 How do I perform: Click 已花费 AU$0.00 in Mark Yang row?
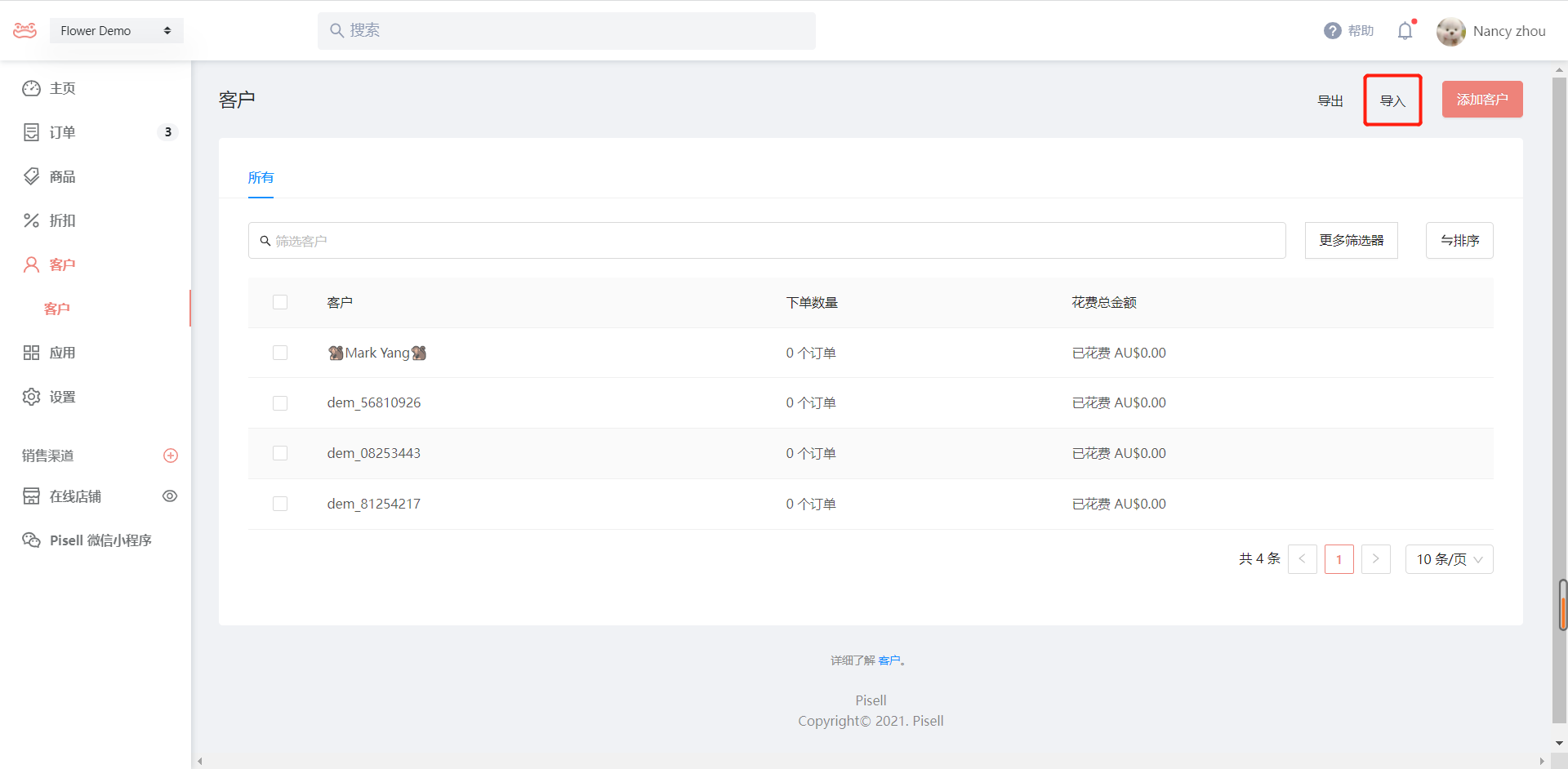tap(1119, 353)
